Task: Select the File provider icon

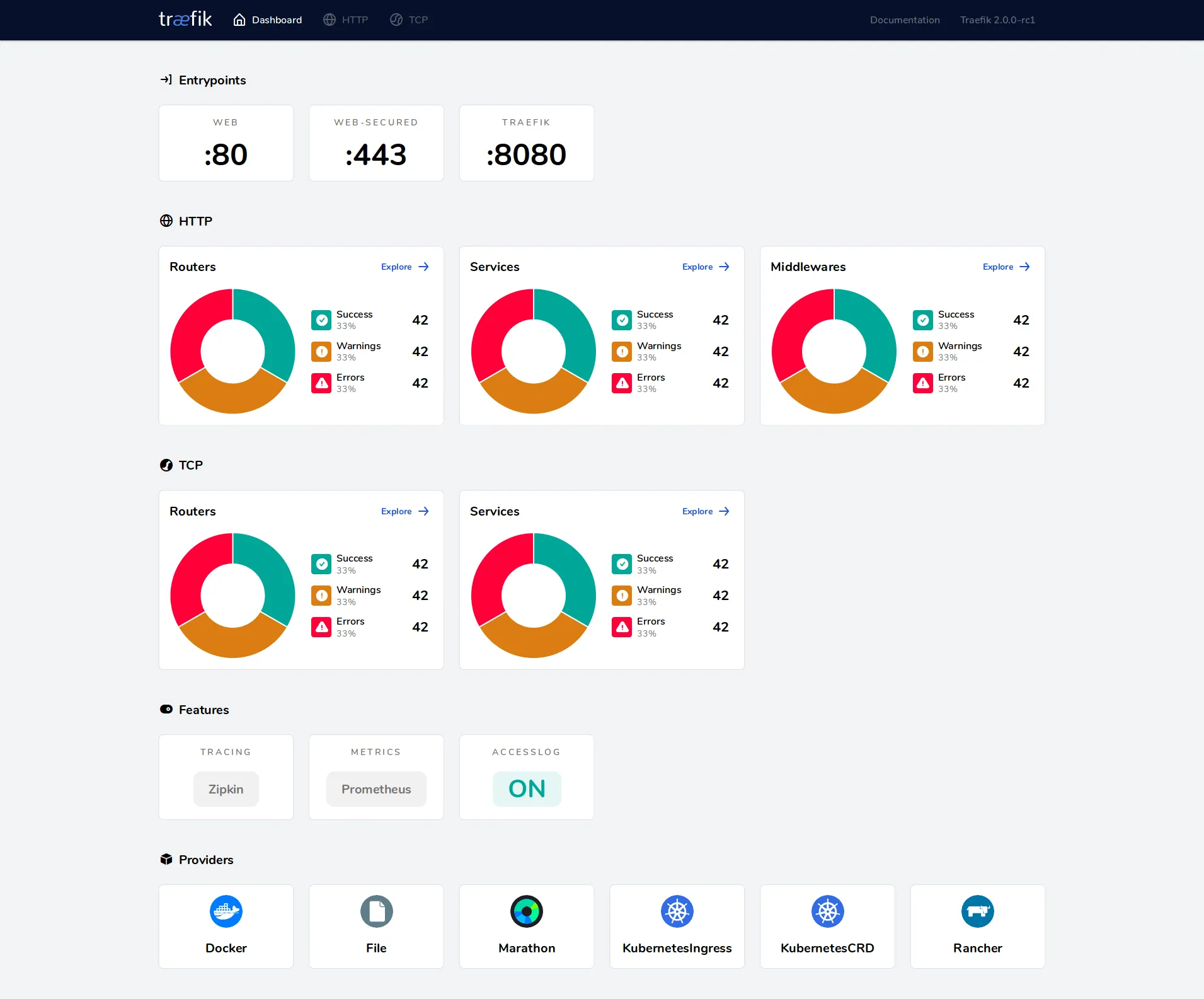Action: [376, 911]
